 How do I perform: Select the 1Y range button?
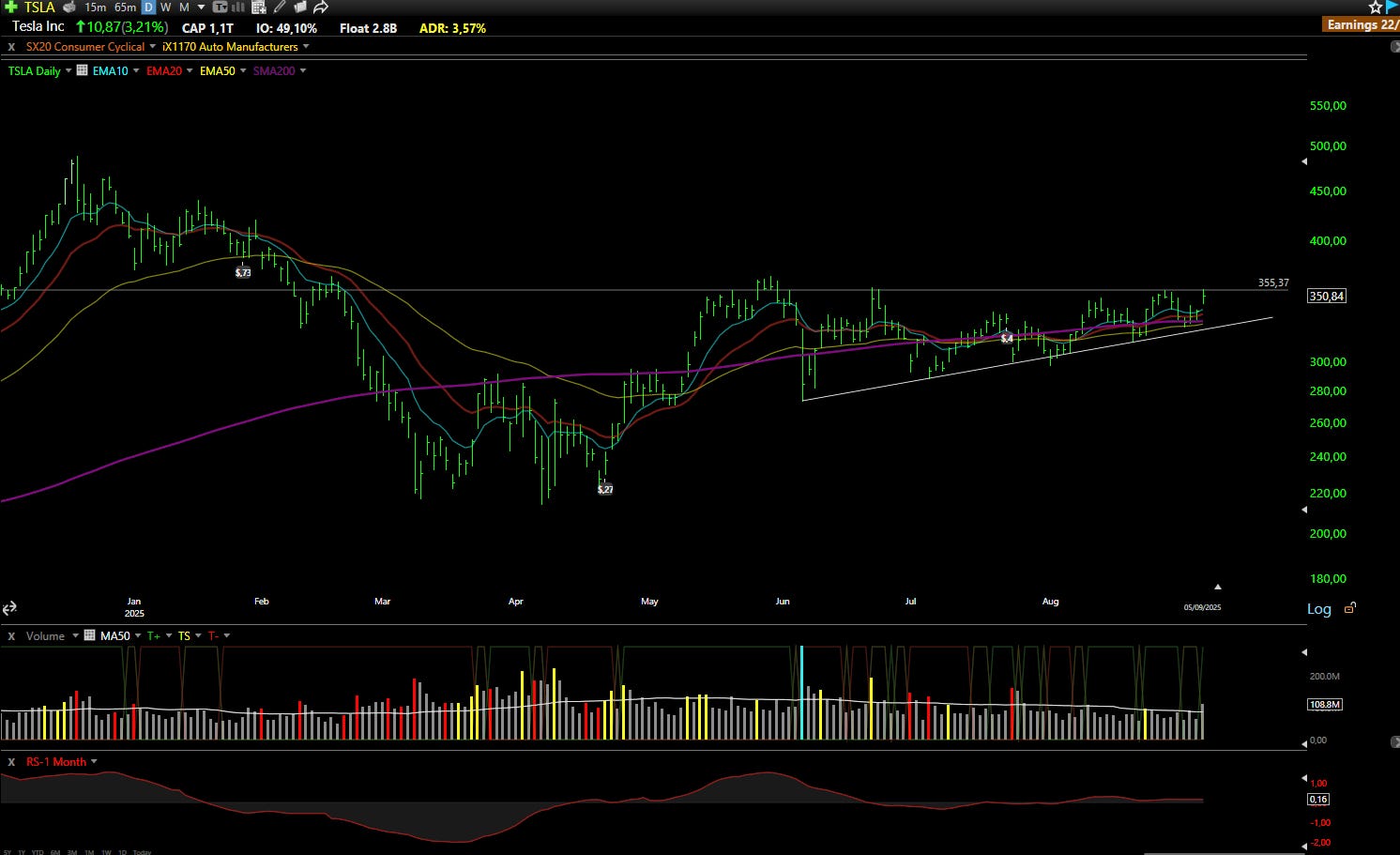point(23,852)
